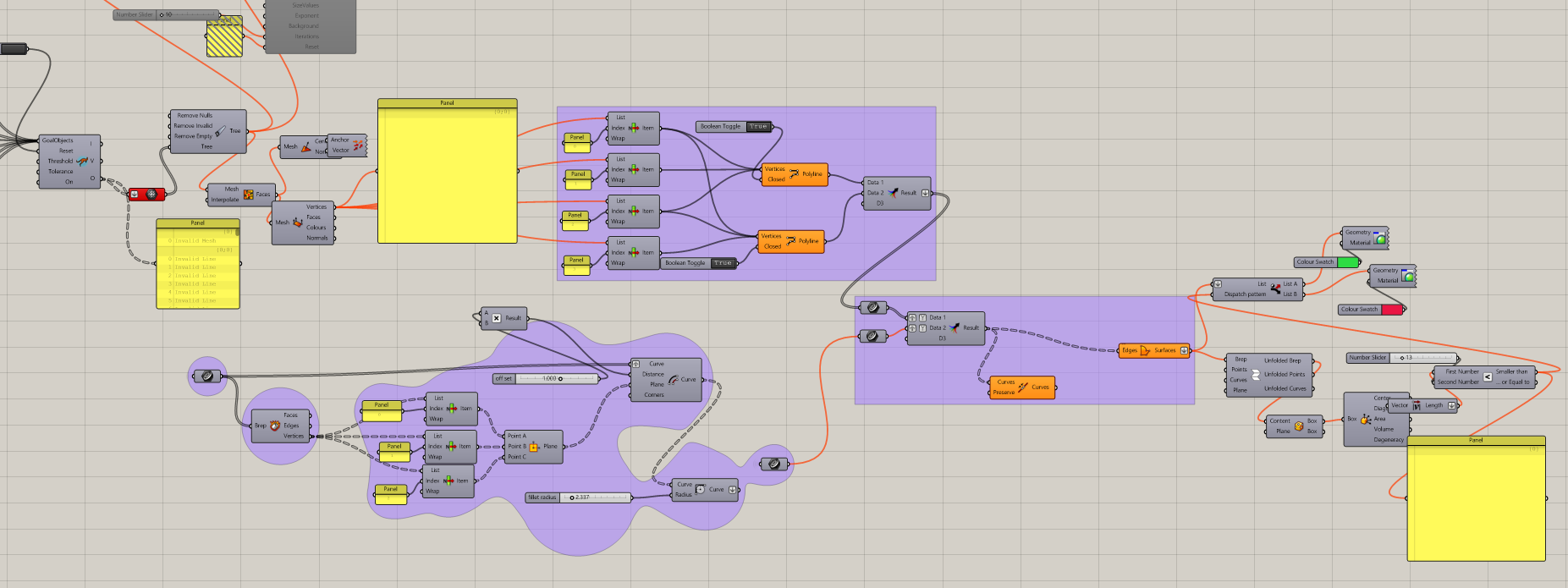The image size is (1568, 588).
Task: Click the flatten arrow on the Vector Length output
Action: click(1452, 405)
